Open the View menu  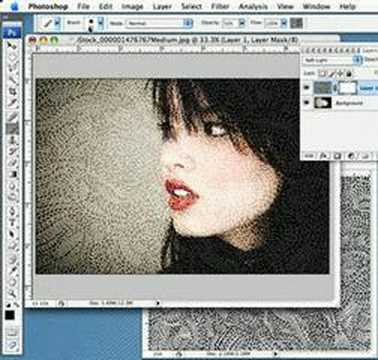pos(286,6)
